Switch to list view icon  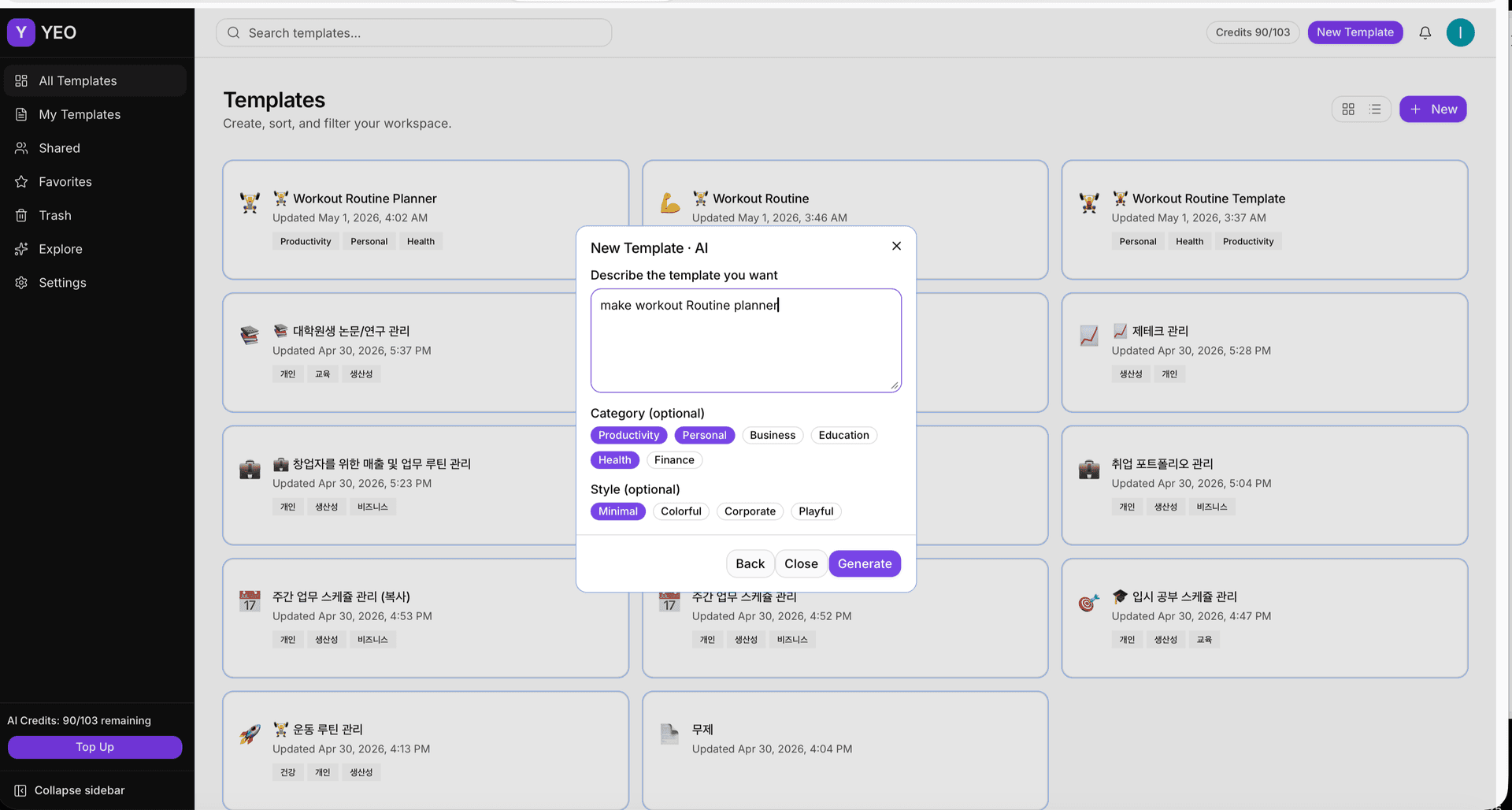point(1375,110)
